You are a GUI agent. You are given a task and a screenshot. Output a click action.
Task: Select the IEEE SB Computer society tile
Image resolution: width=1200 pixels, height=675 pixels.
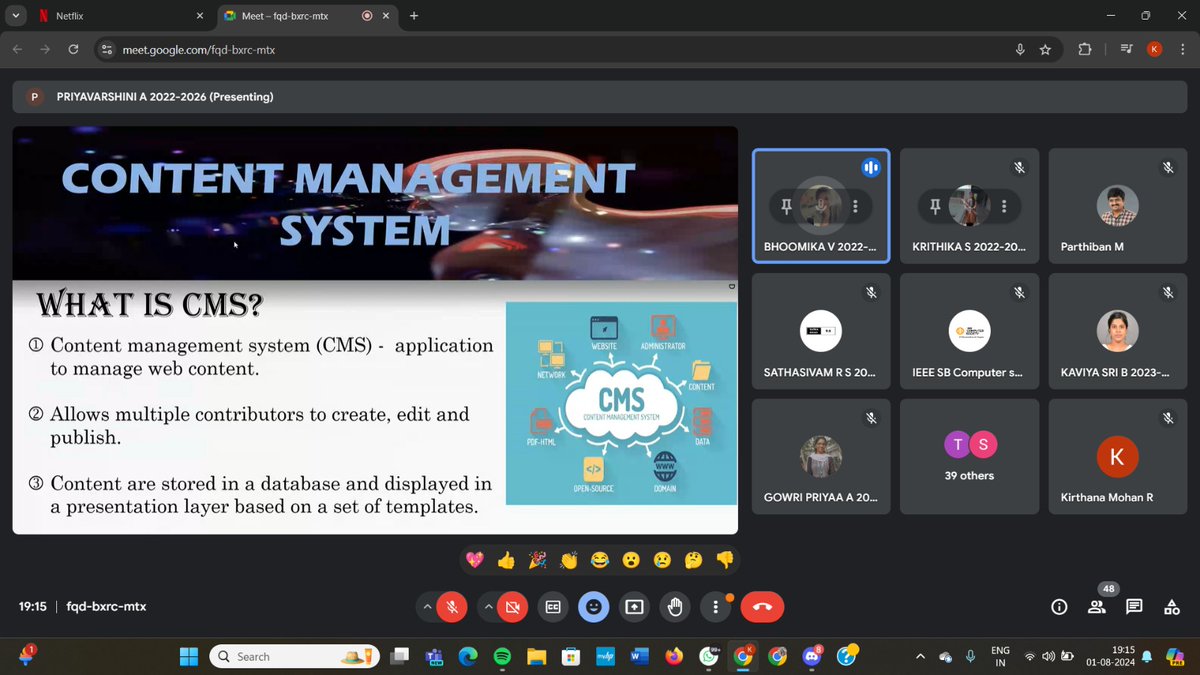pyautogui.click(x=969, y=331)
